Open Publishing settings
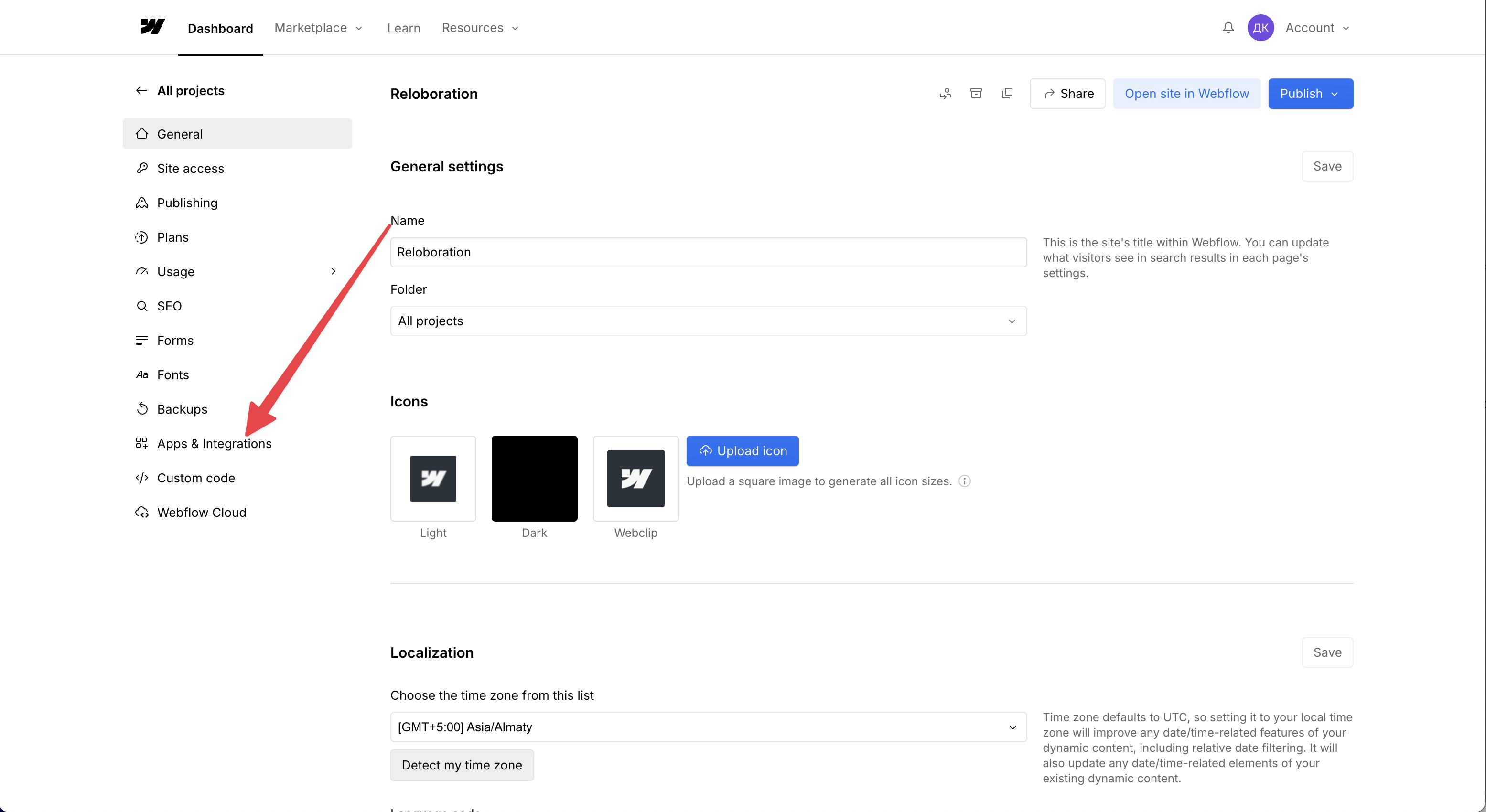1486x812 pixels. pos(237,203)
